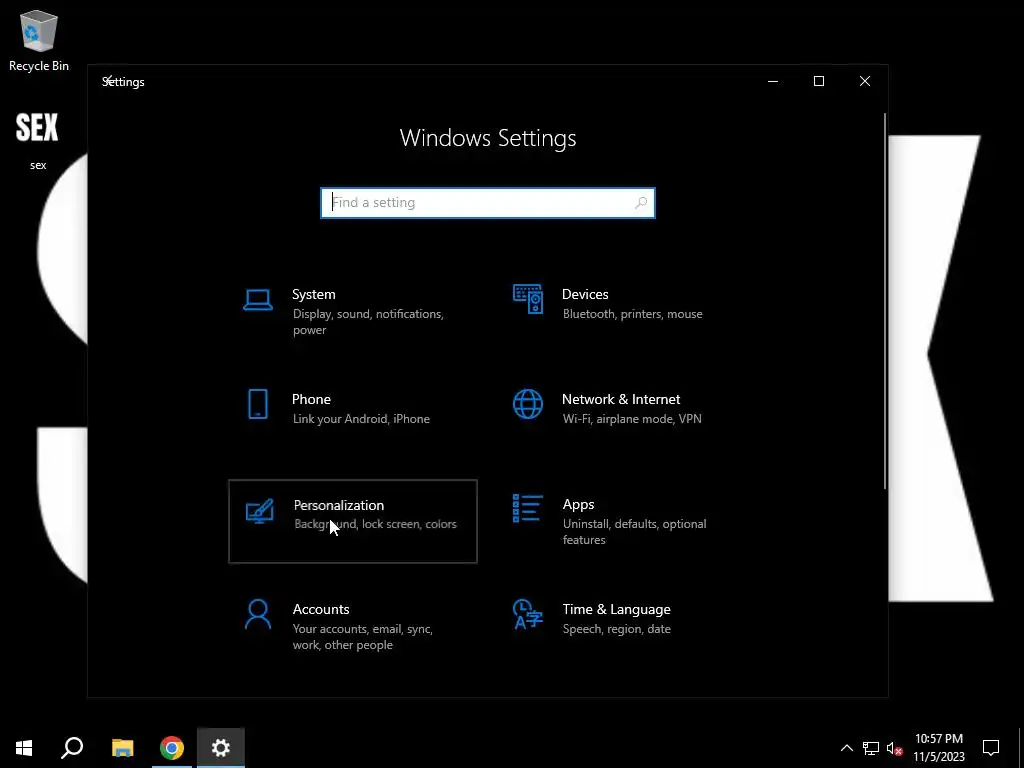Click 'Your accounts, email, sync' description
This screenshot has width=1024, height=768.
[363, 637]
